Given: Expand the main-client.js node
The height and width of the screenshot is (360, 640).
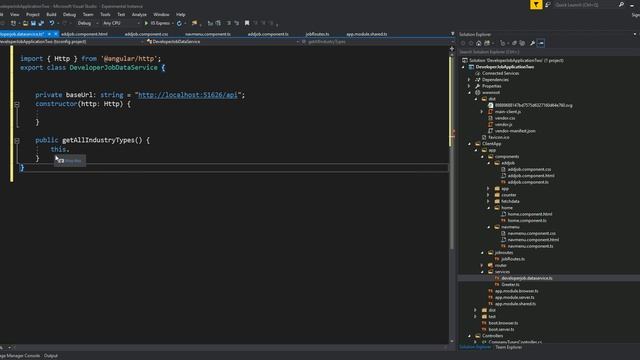Looking at the screenshot, I should 482,111.
